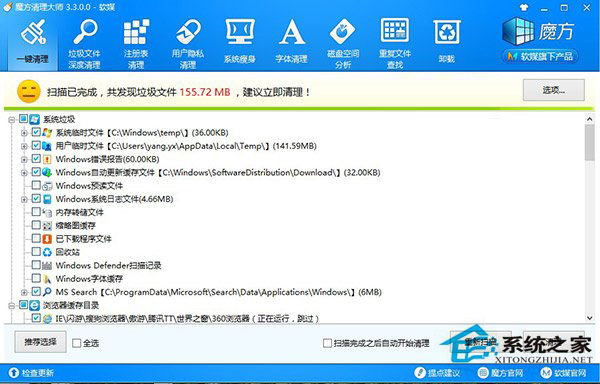The image size is (600, 384).
Task: Expand the 系统临时文件 node
Action: point(24,133)
